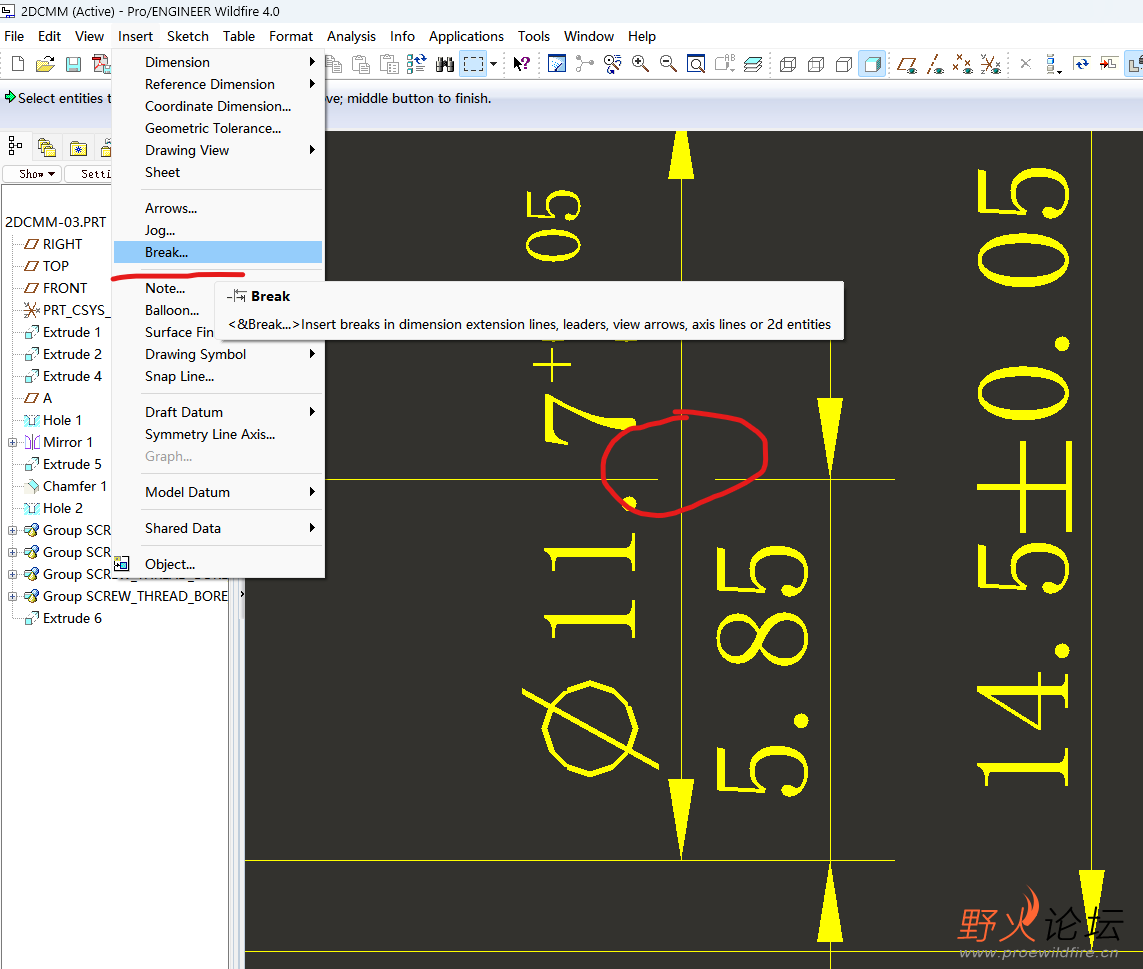Click the Object menu entry's icon
This screenshot has height=969, width=1143.
coord(122,564)
